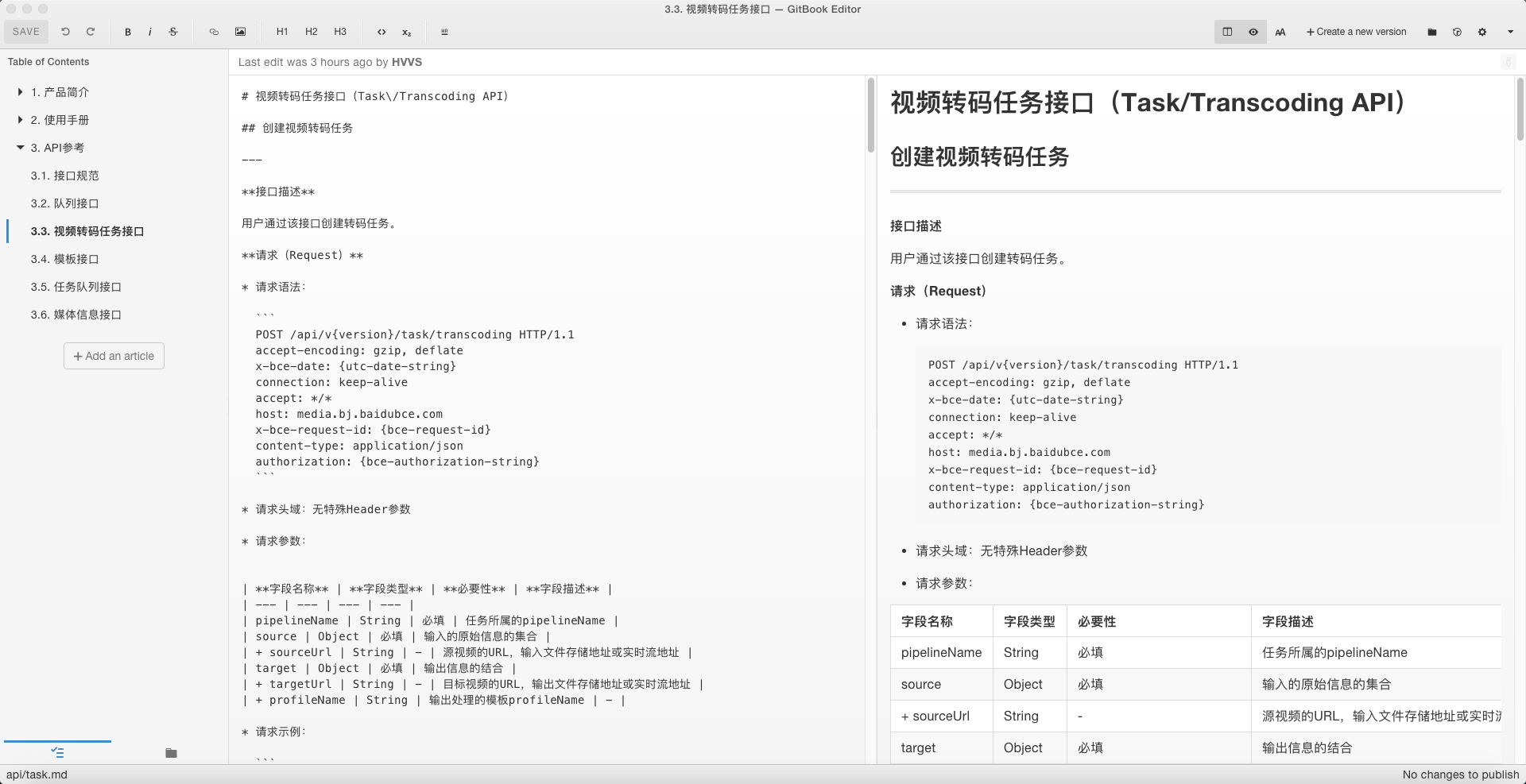This screenshot has height=784, width=1526.
Task: Click the Undo arrow icon
Action: [x=65, y=32]
